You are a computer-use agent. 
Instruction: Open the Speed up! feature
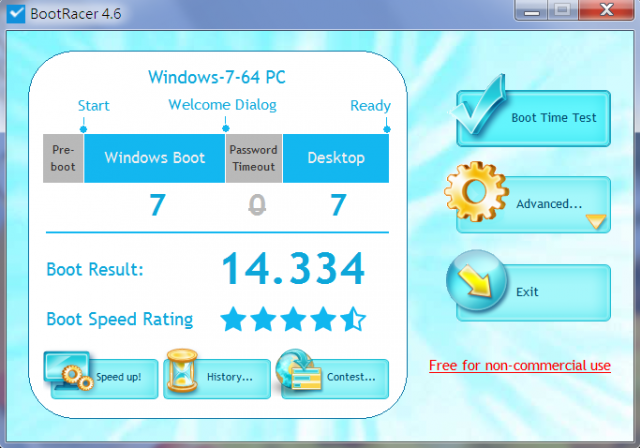click(x=104, y=378)
